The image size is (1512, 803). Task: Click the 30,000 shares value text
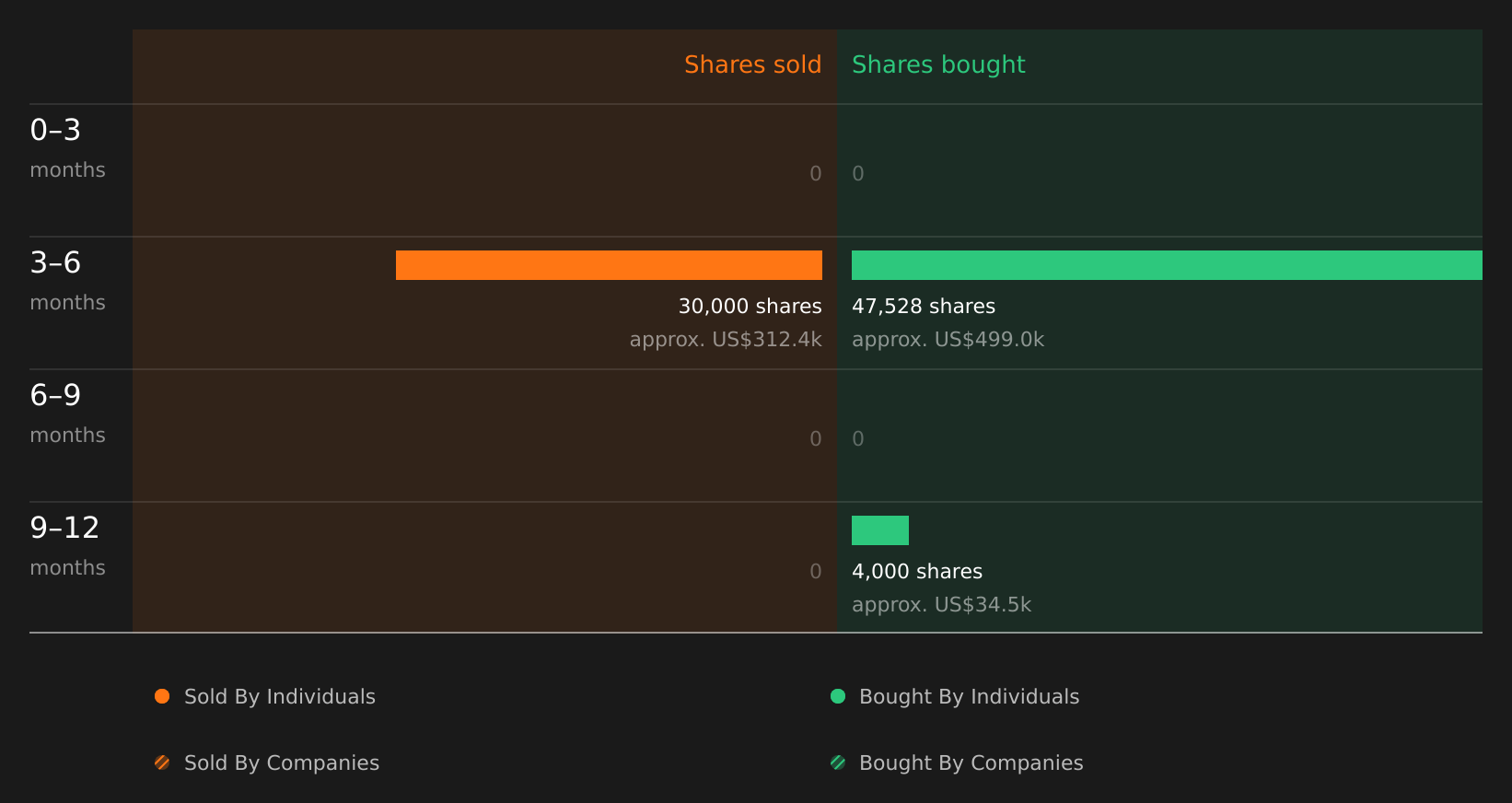tap(750, 307)
